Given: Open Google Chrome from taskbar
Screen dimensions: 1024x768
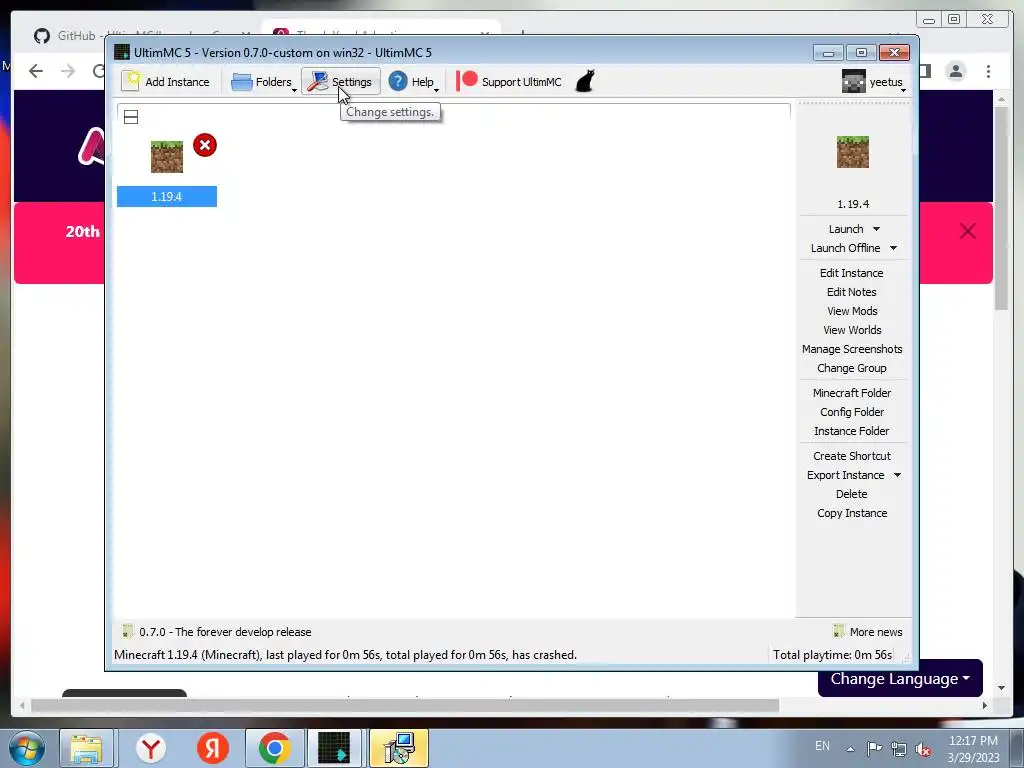Looking at the screenshot, I should click(274, 748).
